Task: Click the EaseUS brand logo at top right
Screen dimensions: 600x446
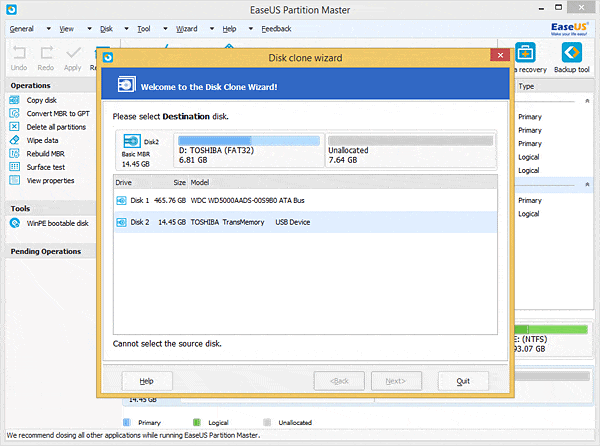Action: point(569,29)
